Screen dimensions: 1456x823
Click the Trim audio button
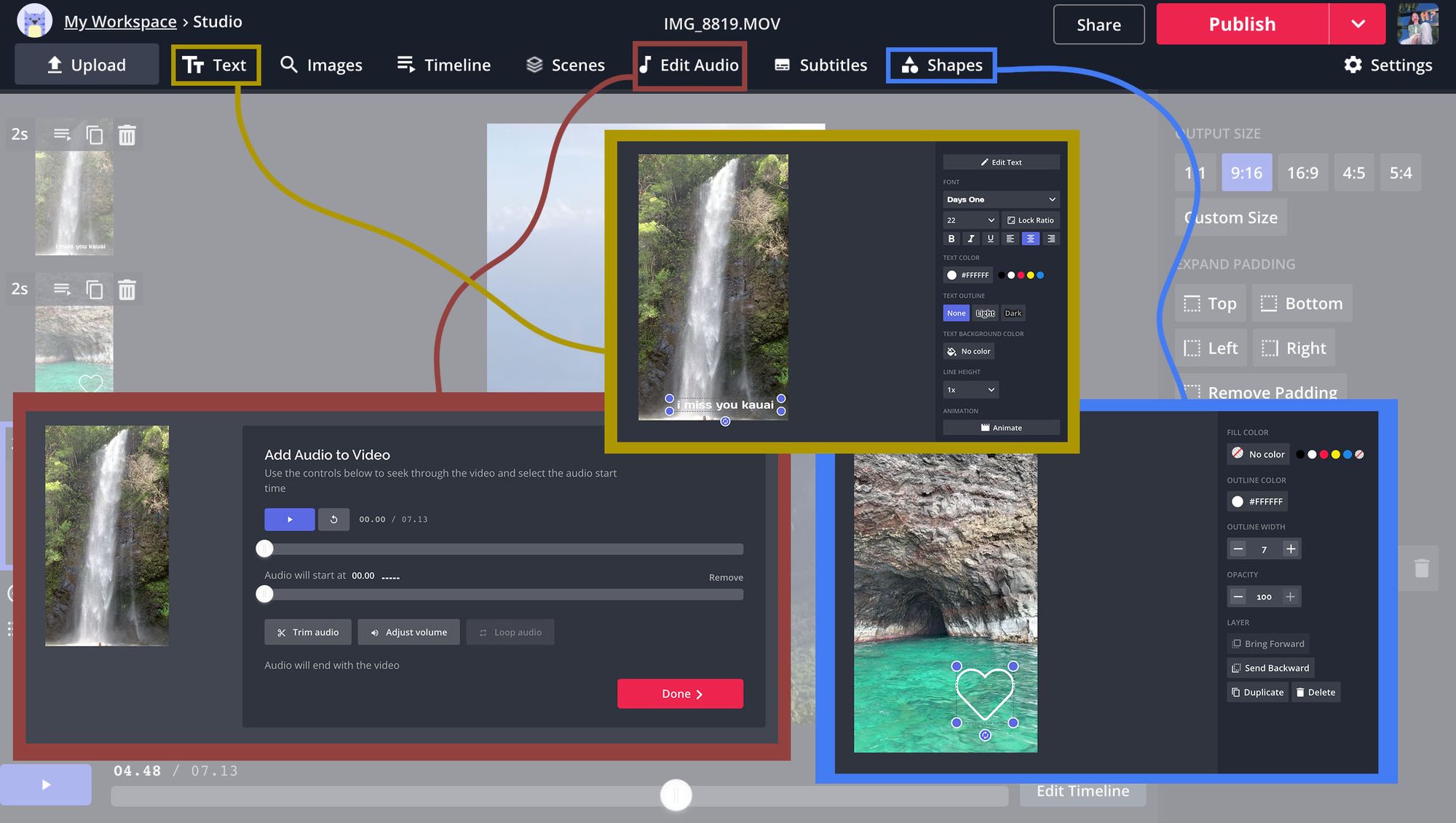click(x=307, y=632)
